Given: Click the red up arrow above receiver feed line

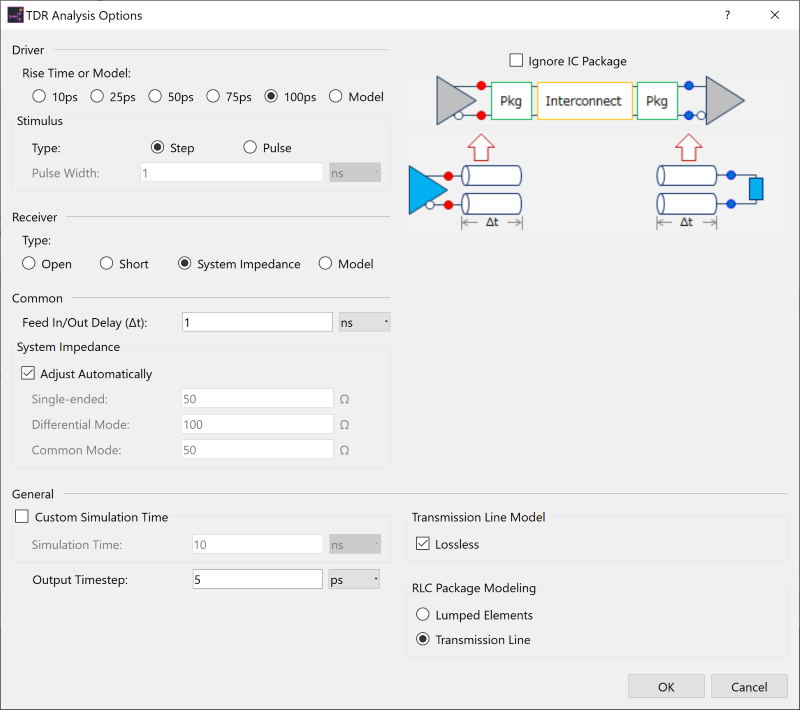Looking at the screenshot, I should coord(689,147).
